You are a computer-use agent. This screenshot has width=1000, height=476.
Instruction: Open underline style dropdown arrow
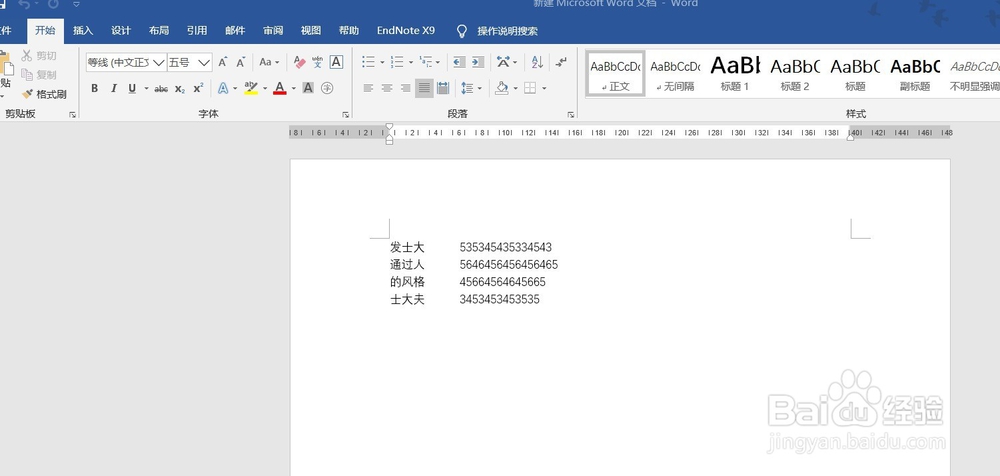(146, 88)
